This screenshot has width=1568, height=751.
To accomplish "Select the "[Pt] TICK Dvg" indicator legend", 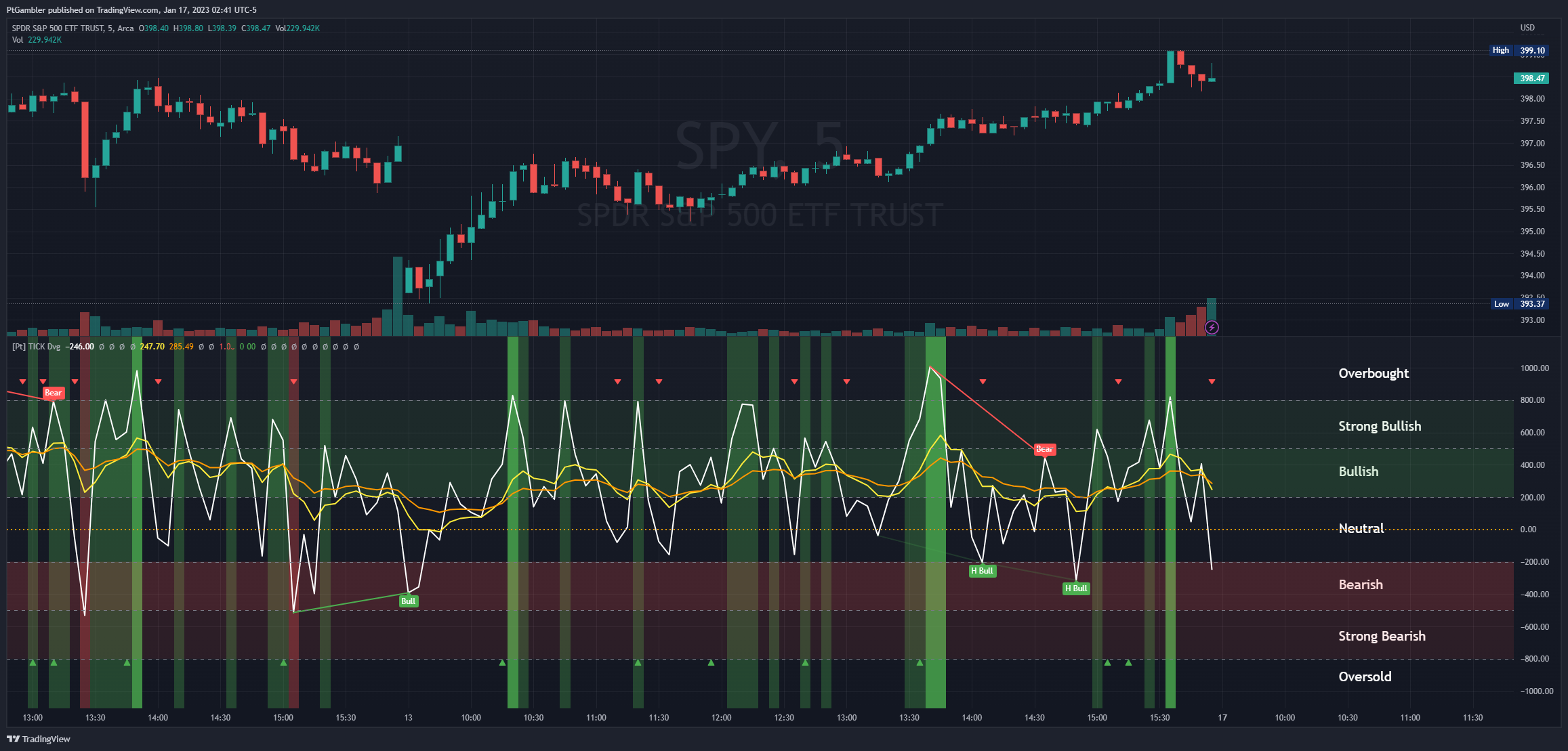I will [36, 347].
